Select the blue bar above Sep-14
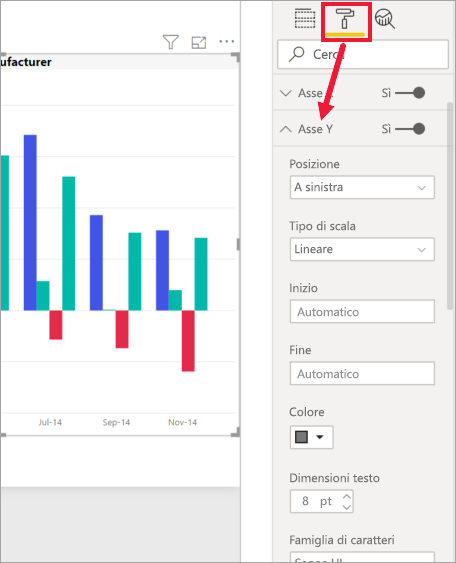 (x=96, y=263)
